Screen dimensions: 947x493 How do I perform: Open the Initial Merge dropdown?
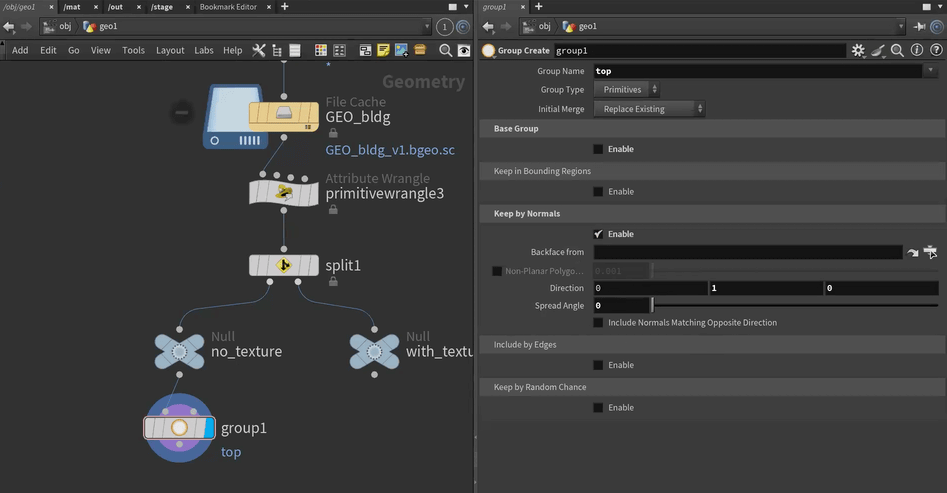pos(649,109)
